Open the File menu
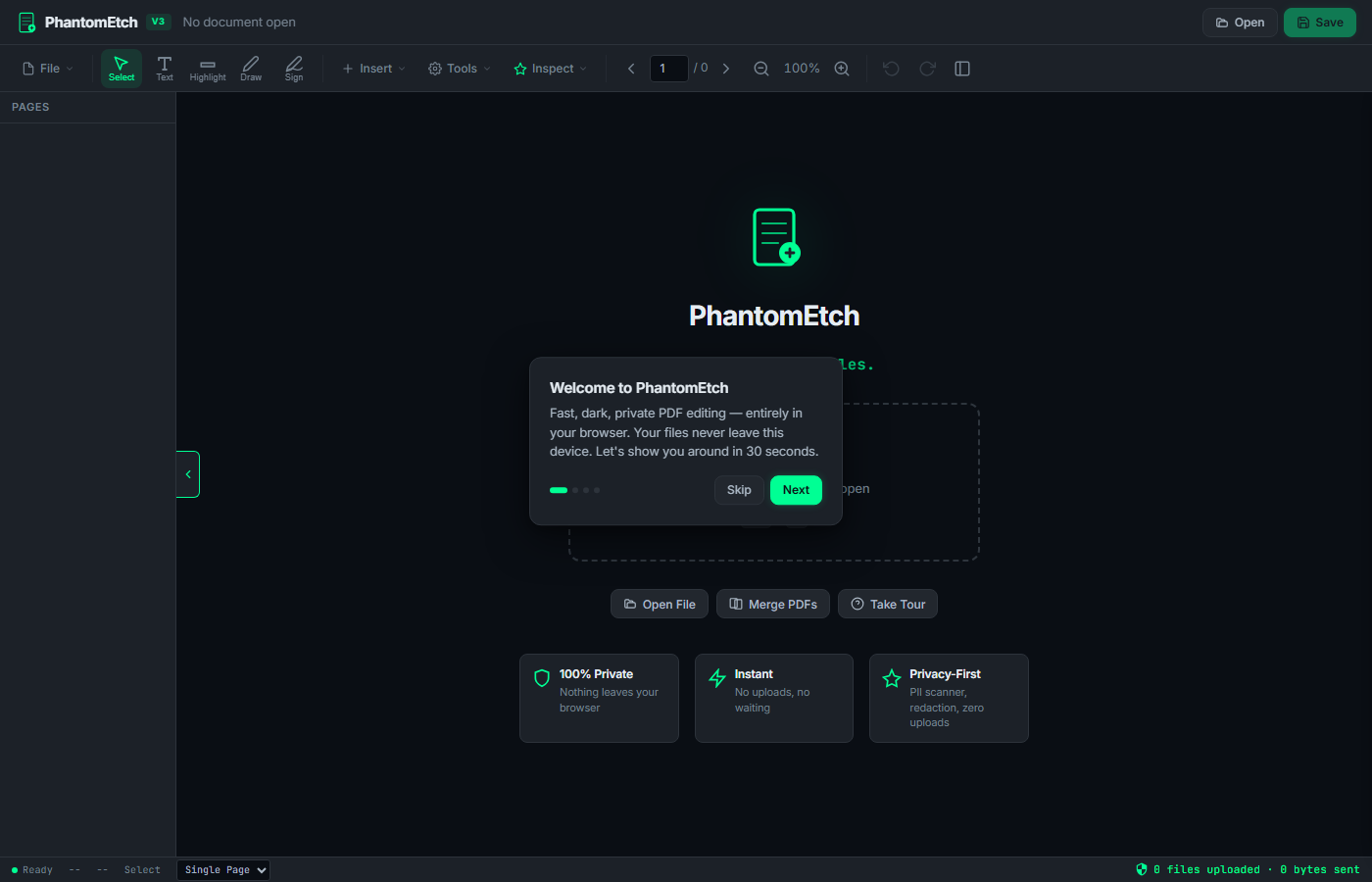1372x882 pixels. click(46, 68)
